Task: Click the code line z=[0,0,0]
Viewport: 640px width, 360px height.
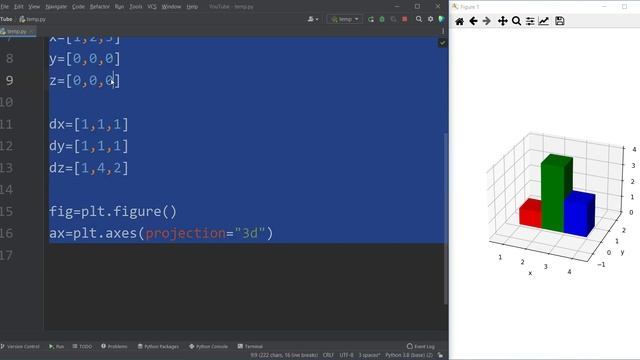Action: (x=85, y=80)
